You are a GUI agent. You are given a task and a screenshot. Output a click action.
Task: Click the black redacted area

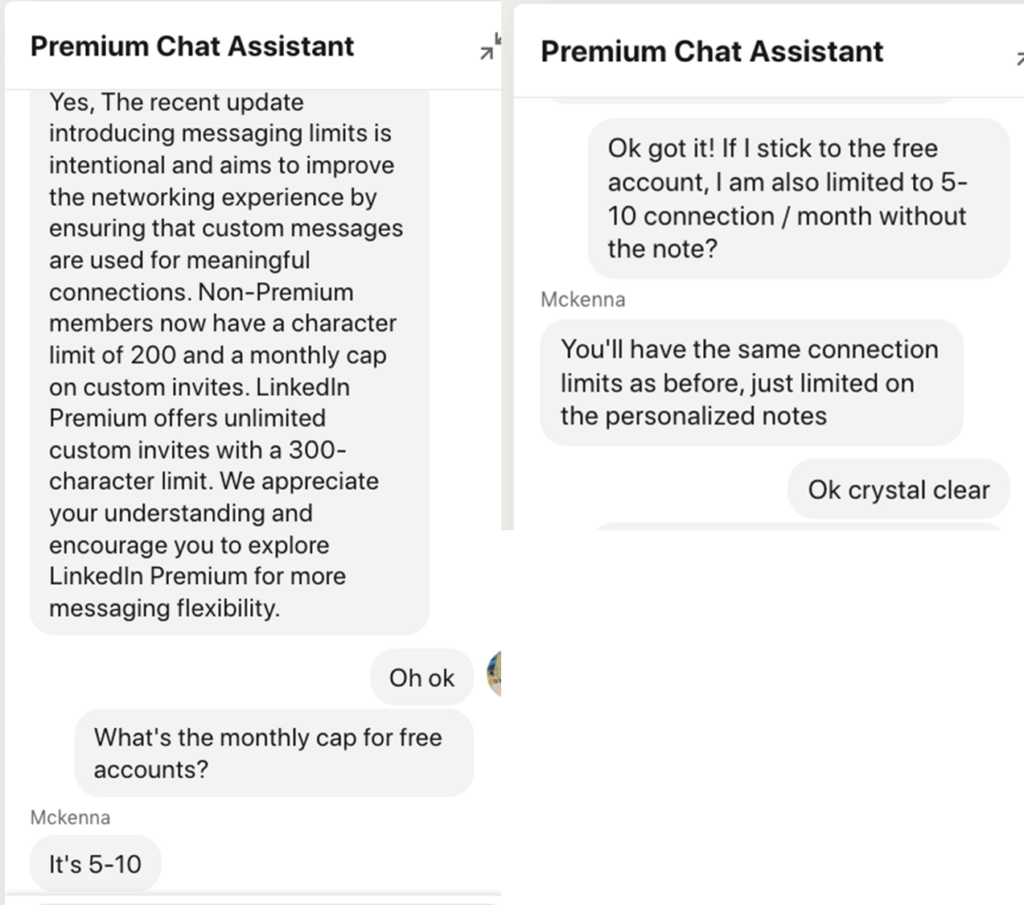point(762,718)
